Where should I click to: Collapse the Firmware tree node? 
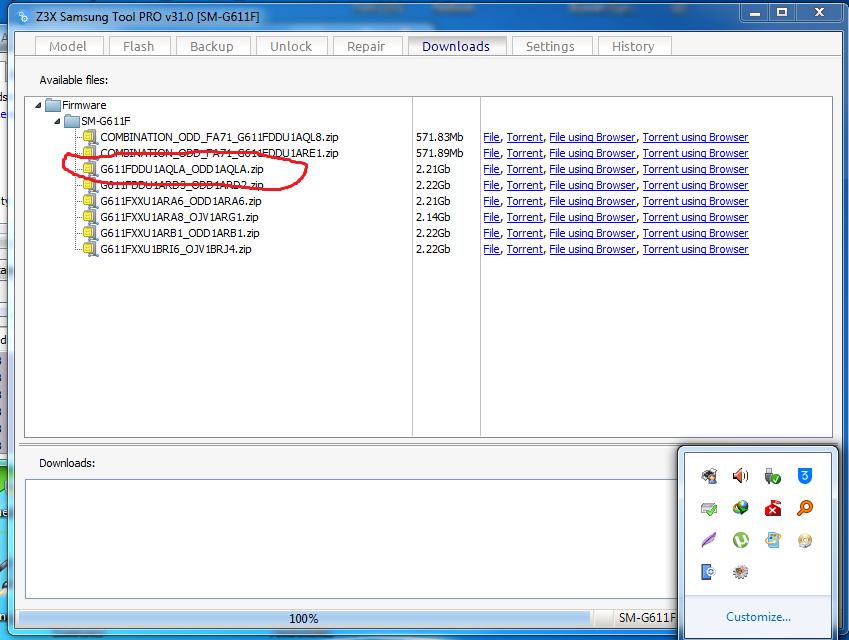pos(38,105)
